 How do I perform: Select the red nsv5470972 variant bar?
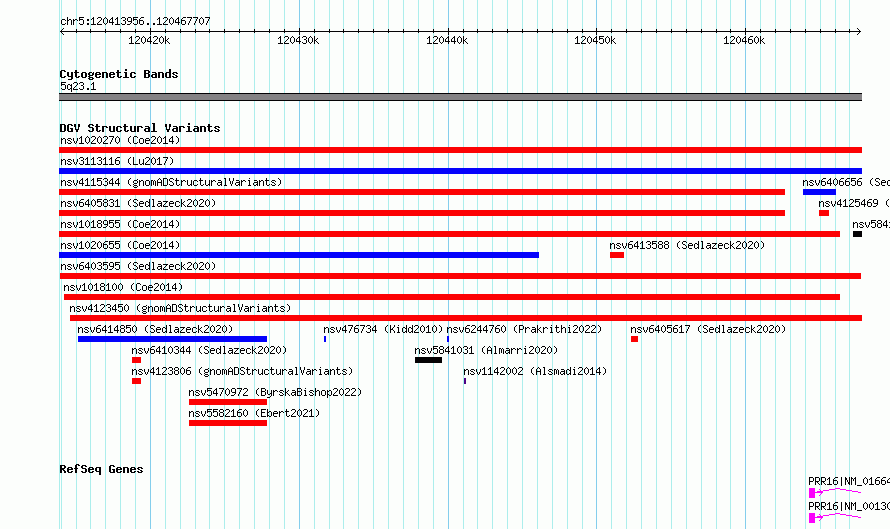(228, 402)
